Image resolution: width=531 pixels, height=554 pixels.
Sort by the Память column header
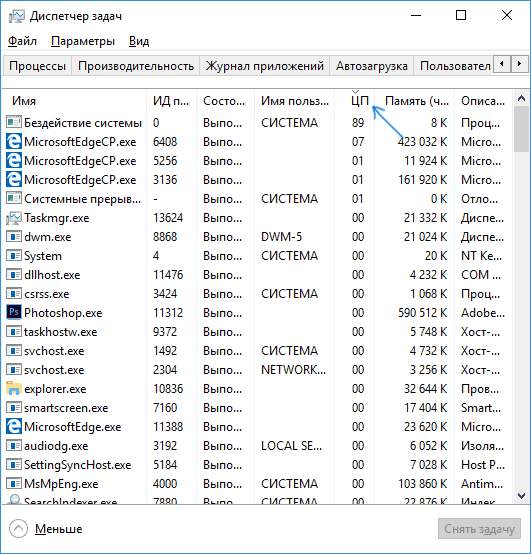[x=414, y=101]
